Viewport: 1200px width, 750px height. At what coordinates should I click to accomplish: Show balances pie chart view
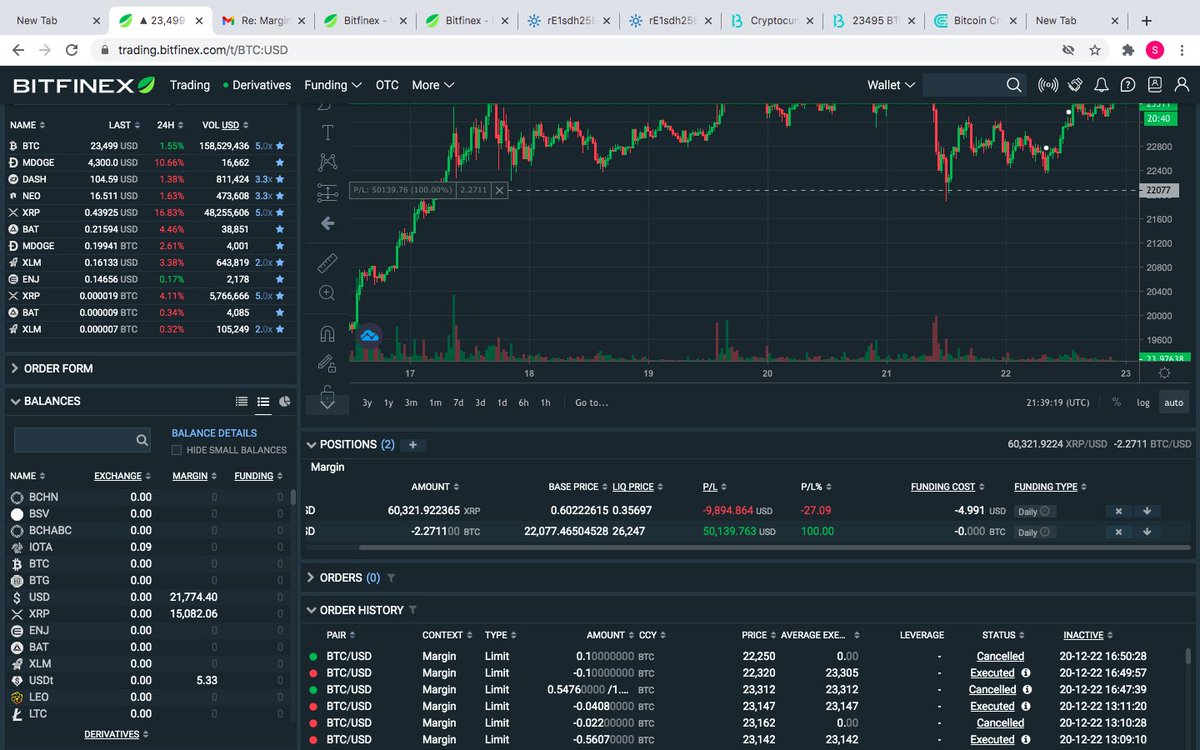point(285,401)
